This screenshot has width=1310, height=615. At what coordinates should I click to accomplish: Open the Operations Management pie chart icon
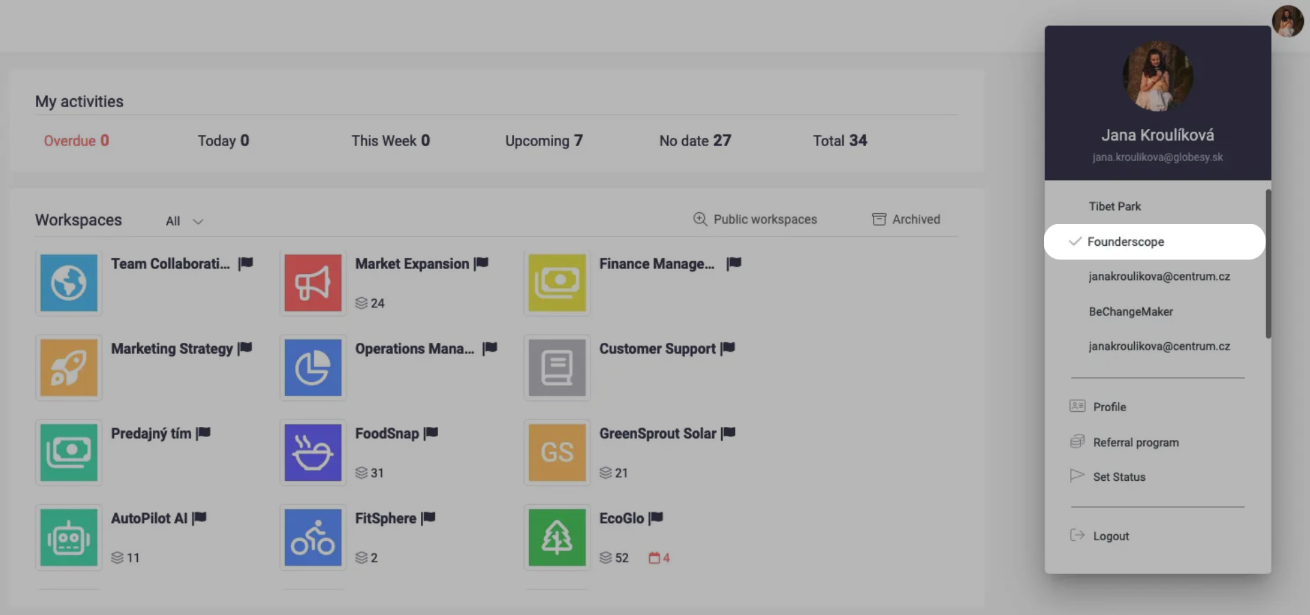click(313, 368)
